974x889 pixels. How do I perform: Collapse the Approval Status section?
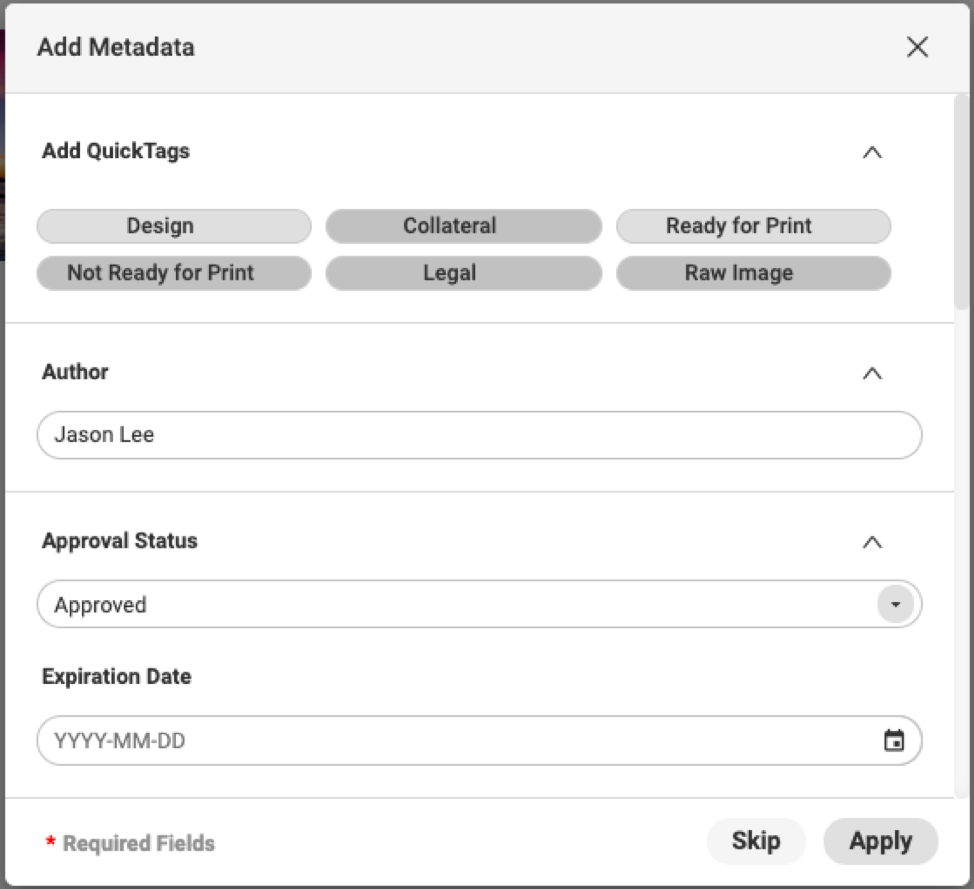click(872, 541)
